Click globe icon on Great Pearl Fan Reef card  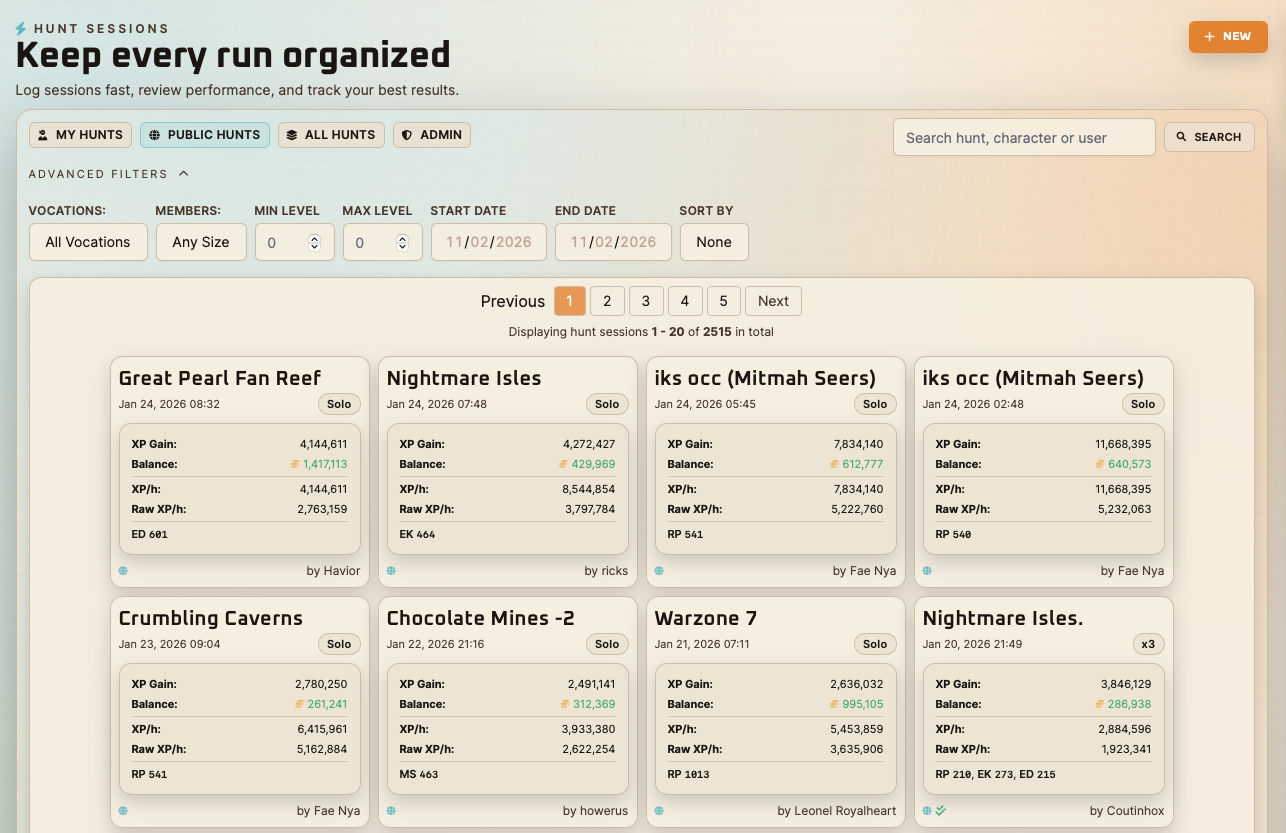[x=123, y=571]
